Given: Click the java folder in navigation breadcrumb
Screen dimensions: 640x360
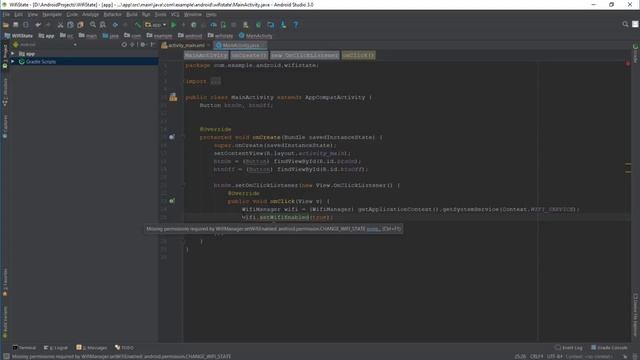Looking at the screenshot, I should (x=111, y=36).
